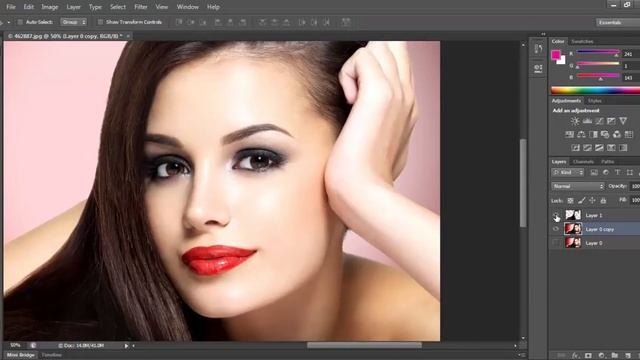Add a Brightness/Contrast adjustment
The width and height of the screenshot is (640, 360).
click(x=575, y=121)
